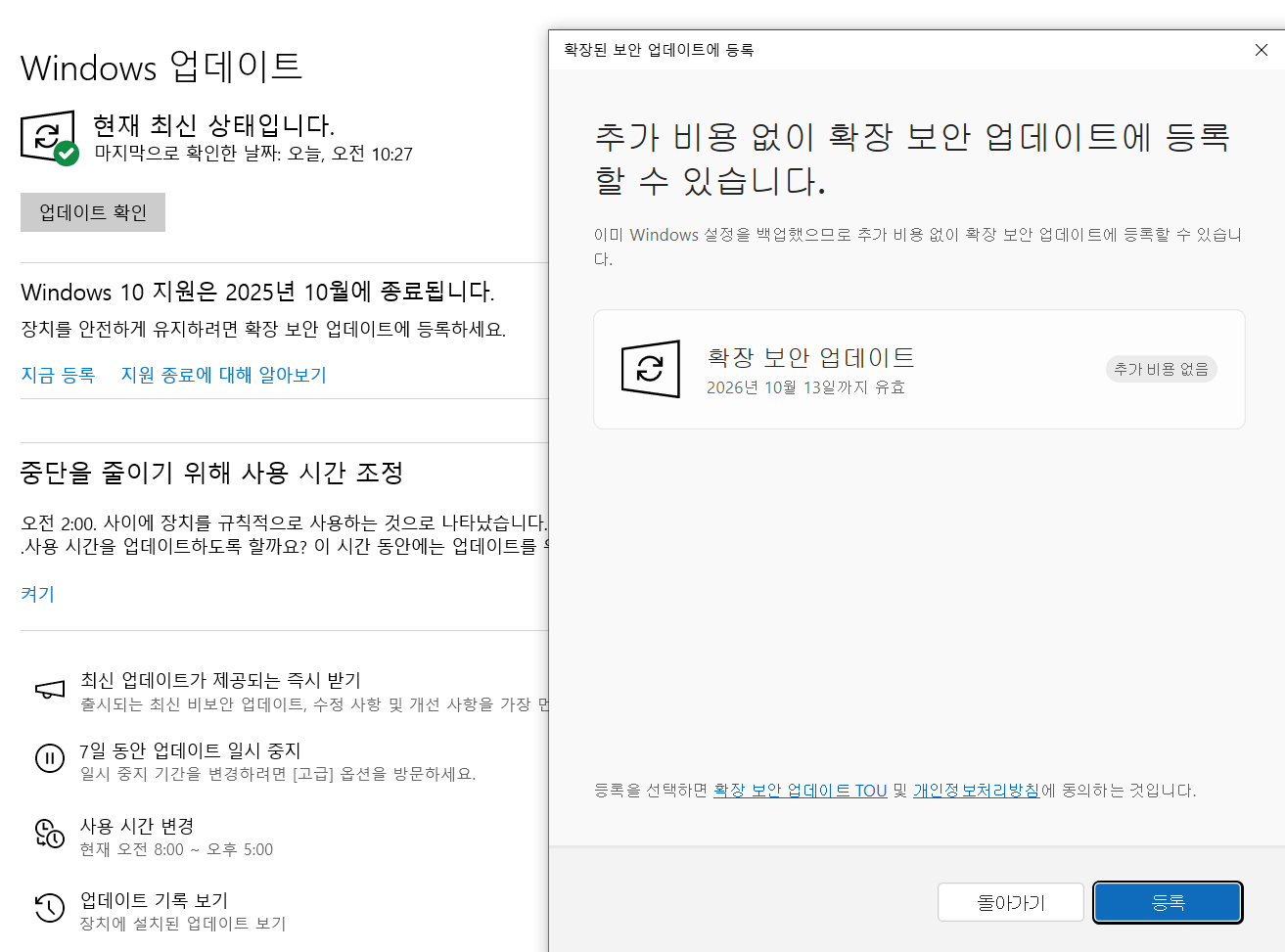
Task: Click the 켜기 link for active hours
Action: (38, 594)
